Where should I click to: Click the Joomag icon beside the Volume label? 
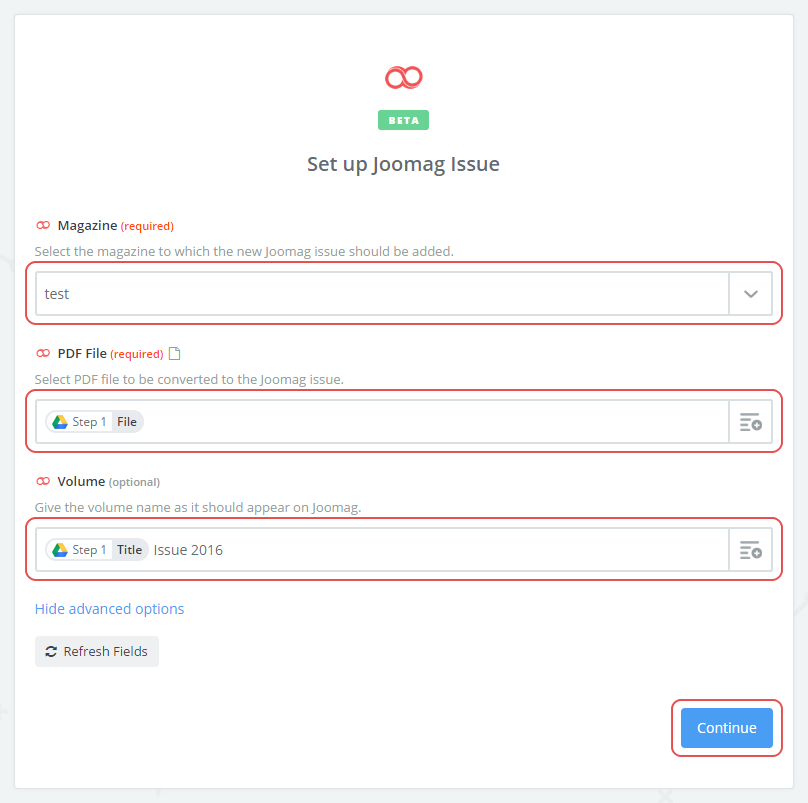pyautogui.click(x=43, y=482)
